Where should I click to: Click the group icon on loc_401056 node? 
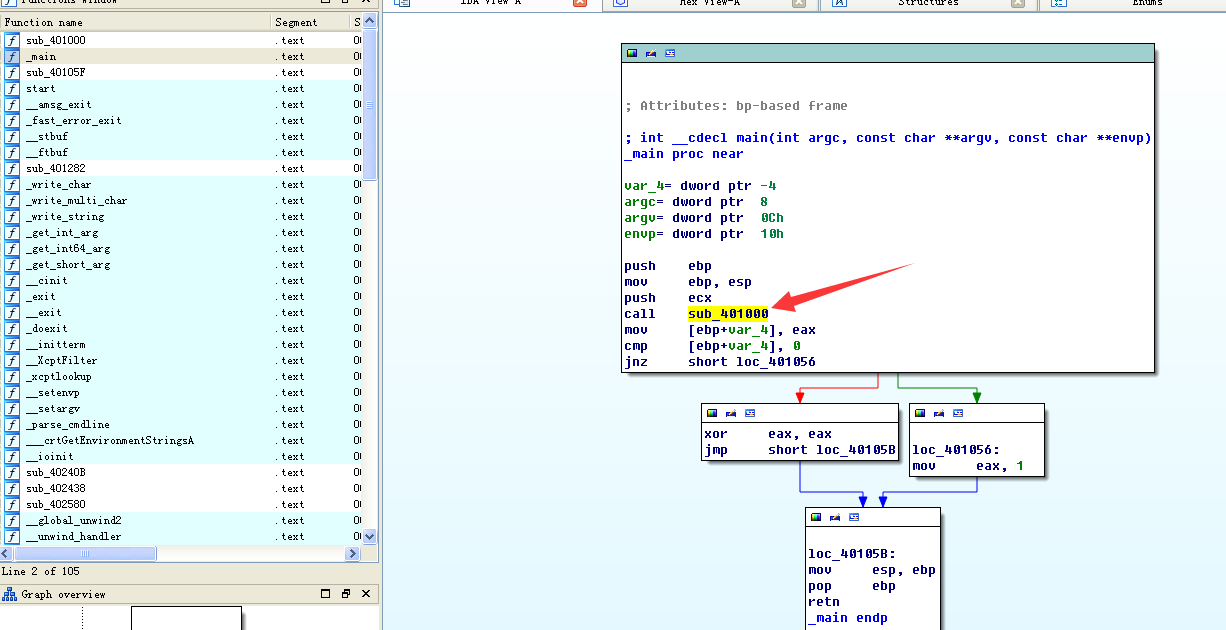point(958,413)
